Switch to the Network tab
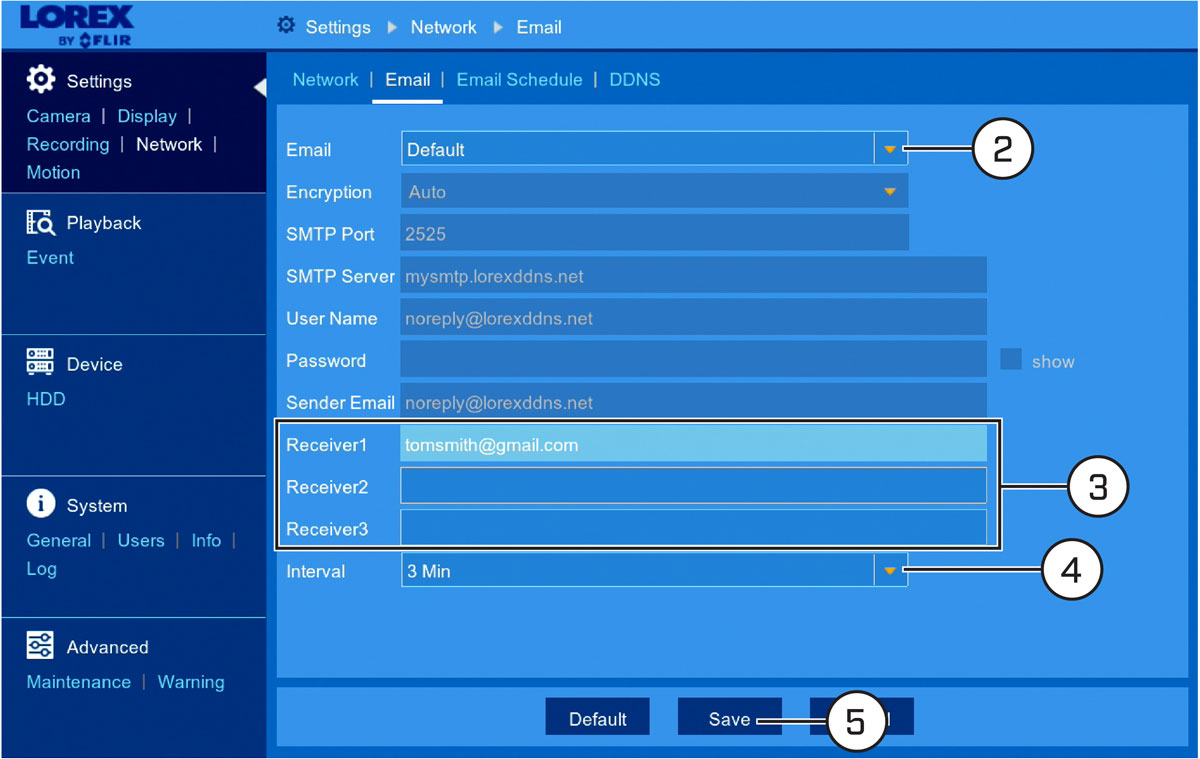 pyautogui.click(x=325, y=80)
